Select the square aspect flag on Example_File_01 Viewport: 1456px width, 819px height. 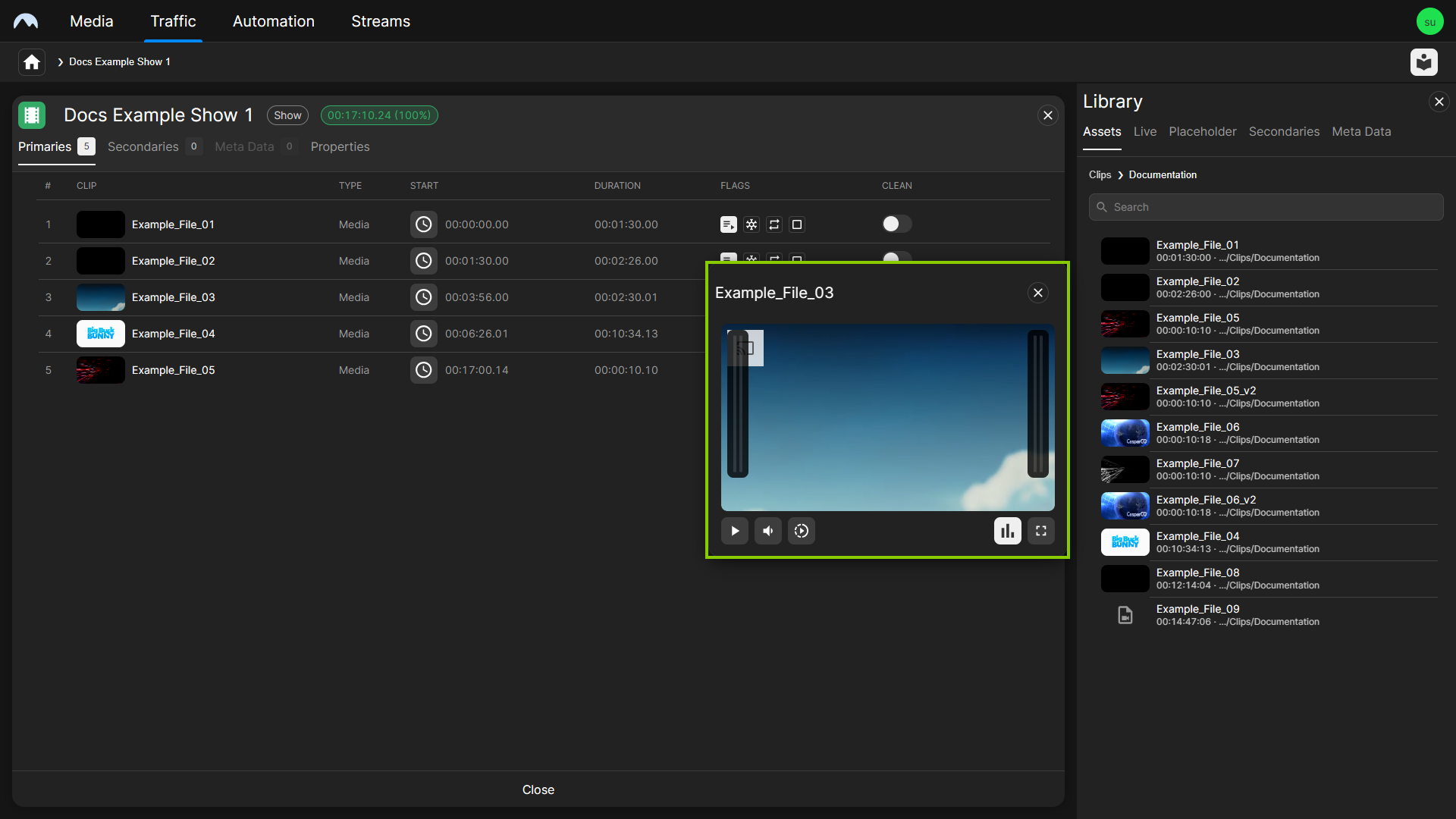[x=797, y=224]
